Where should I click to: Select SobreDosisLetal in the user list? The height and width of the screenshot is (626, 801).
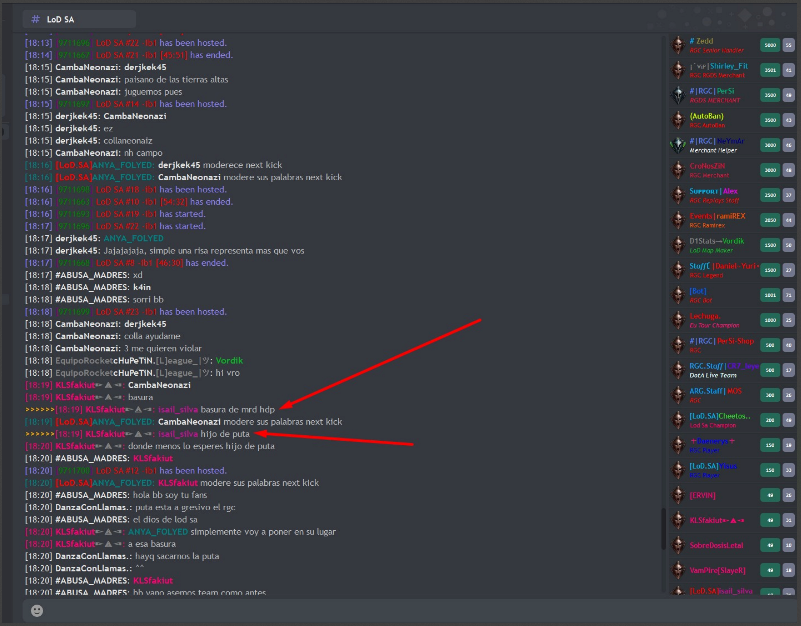pyautogui.click(x=716, y=545)
